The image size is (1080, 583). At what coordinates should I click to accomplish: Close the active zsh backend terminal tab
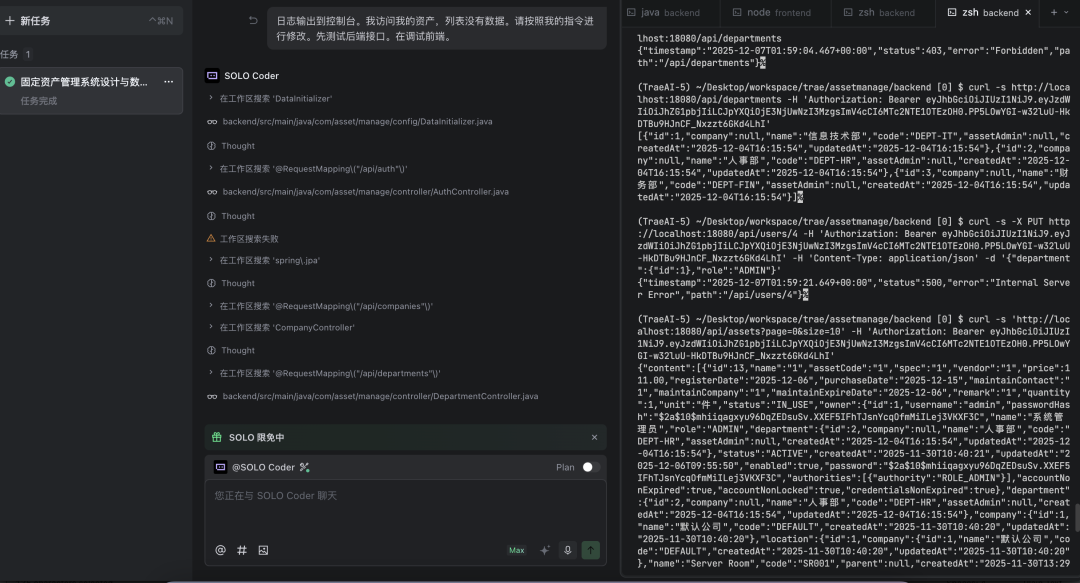(1028, 12)
